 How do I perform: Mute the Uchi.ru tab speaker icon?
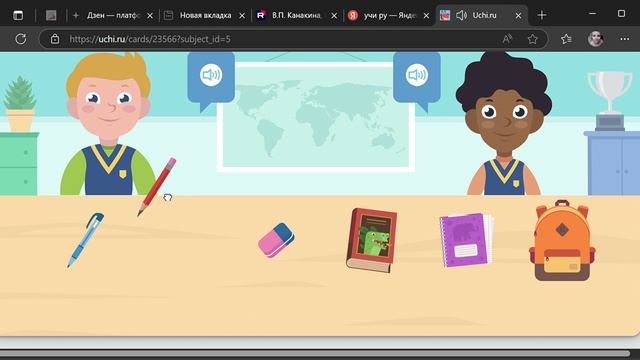pos(462,16)
